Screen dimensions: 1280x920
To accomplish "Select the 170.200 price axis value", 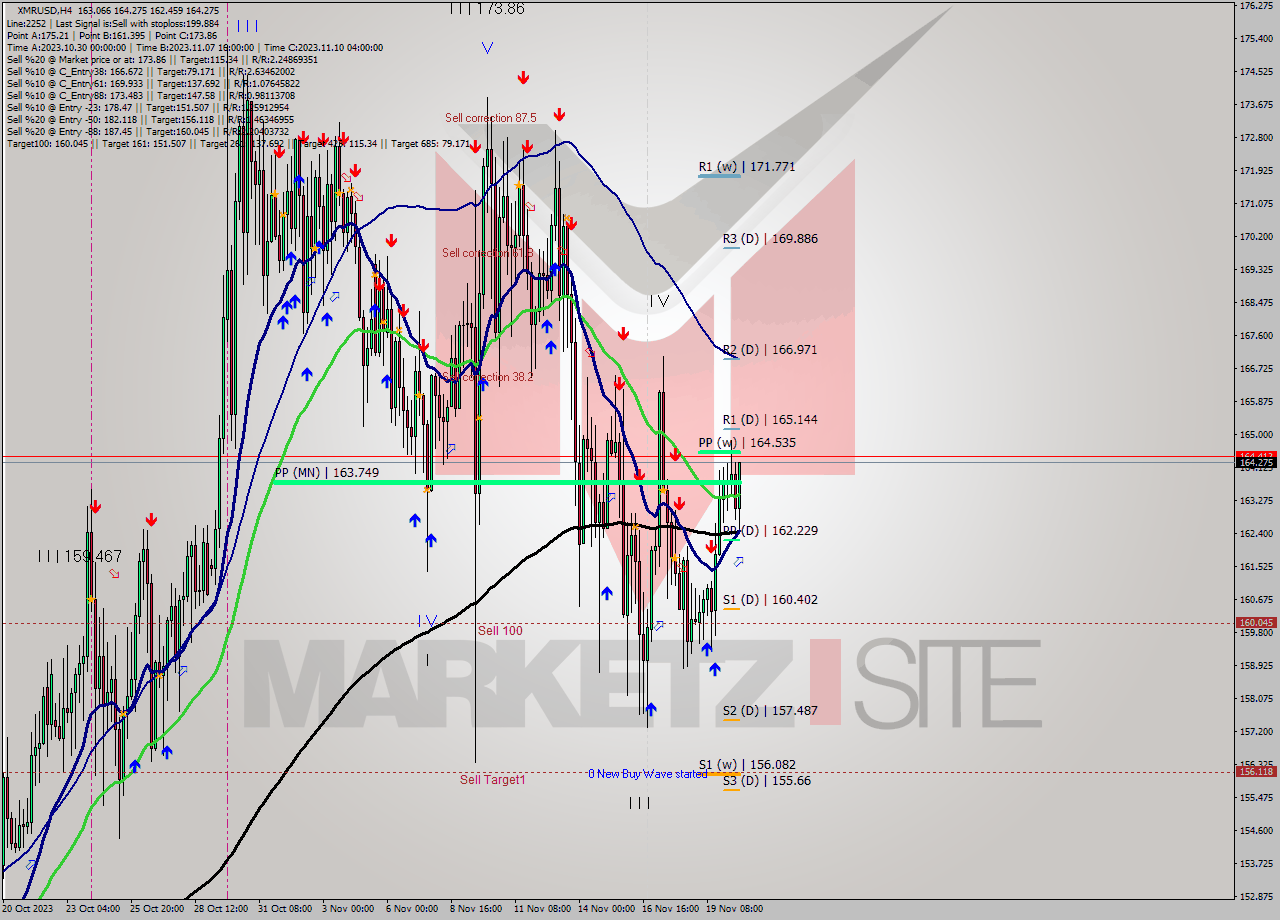I will [1255, 237].
